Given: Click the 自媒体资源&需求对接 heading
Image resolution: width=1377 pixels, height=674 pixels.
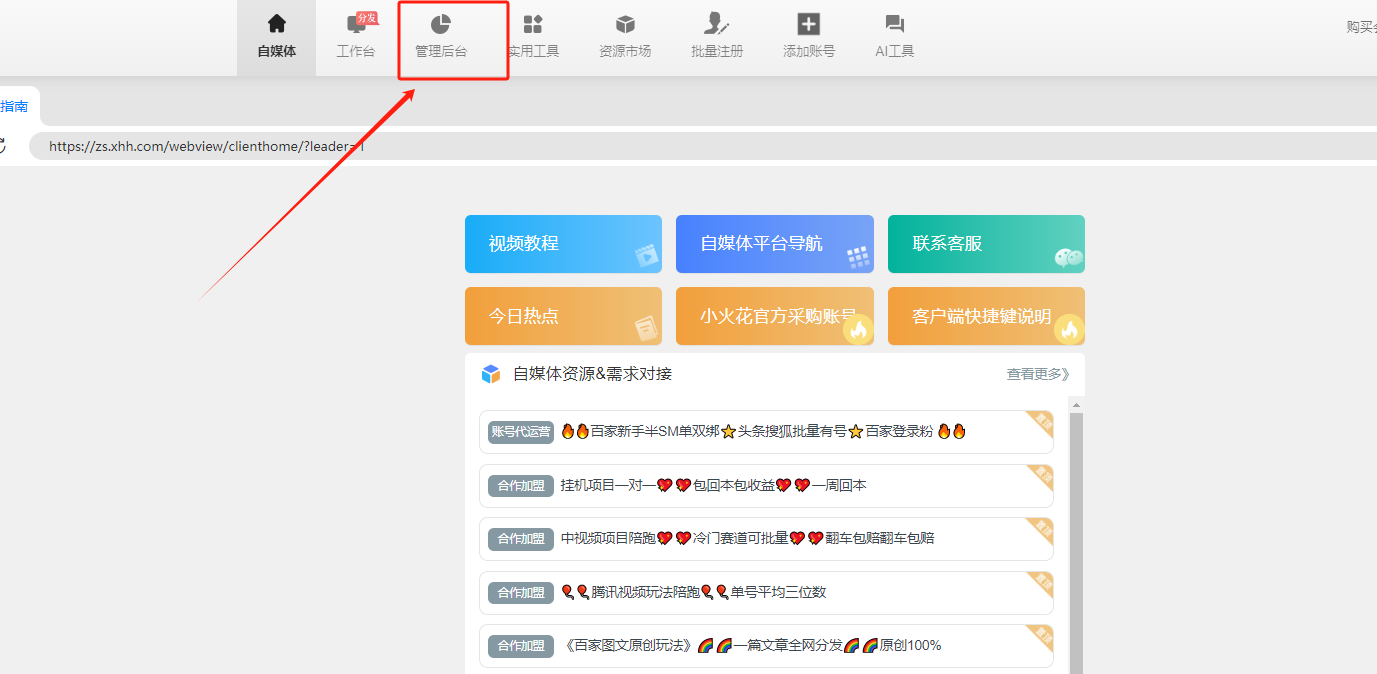Looking at the screenshot, I should [x=593, y=374].
